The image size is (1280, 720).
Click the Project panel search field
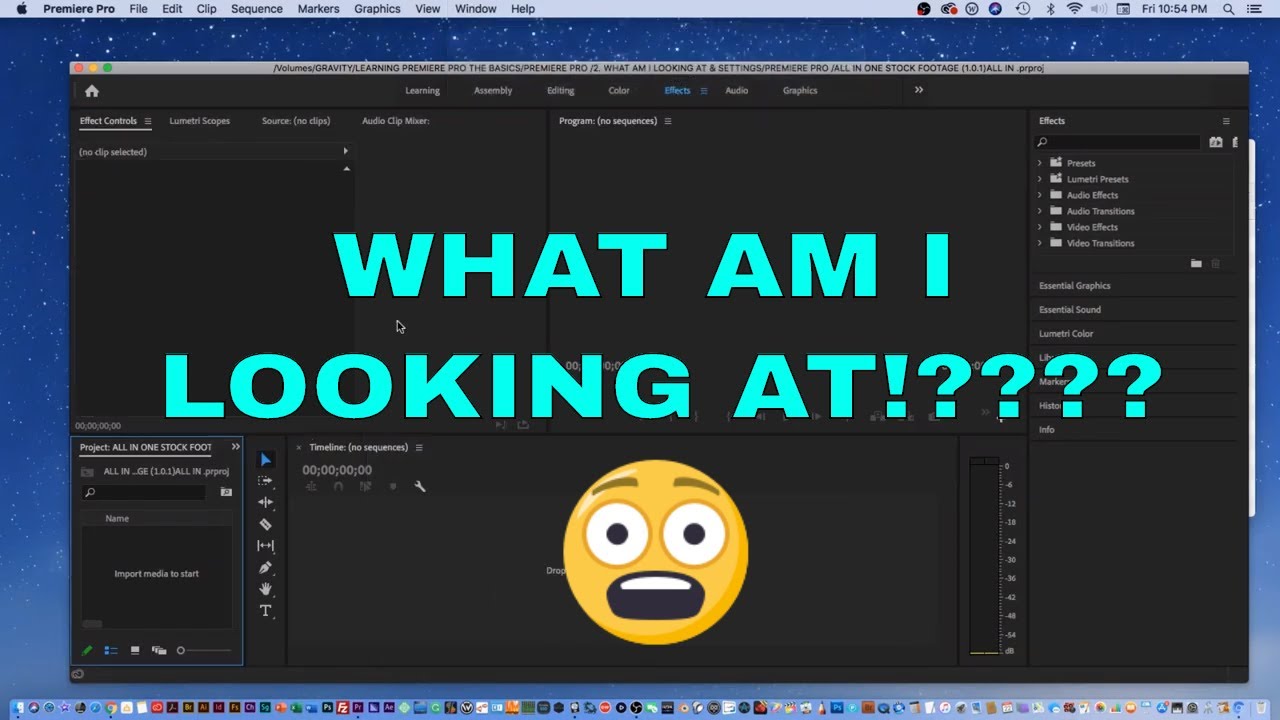(143, 492)
